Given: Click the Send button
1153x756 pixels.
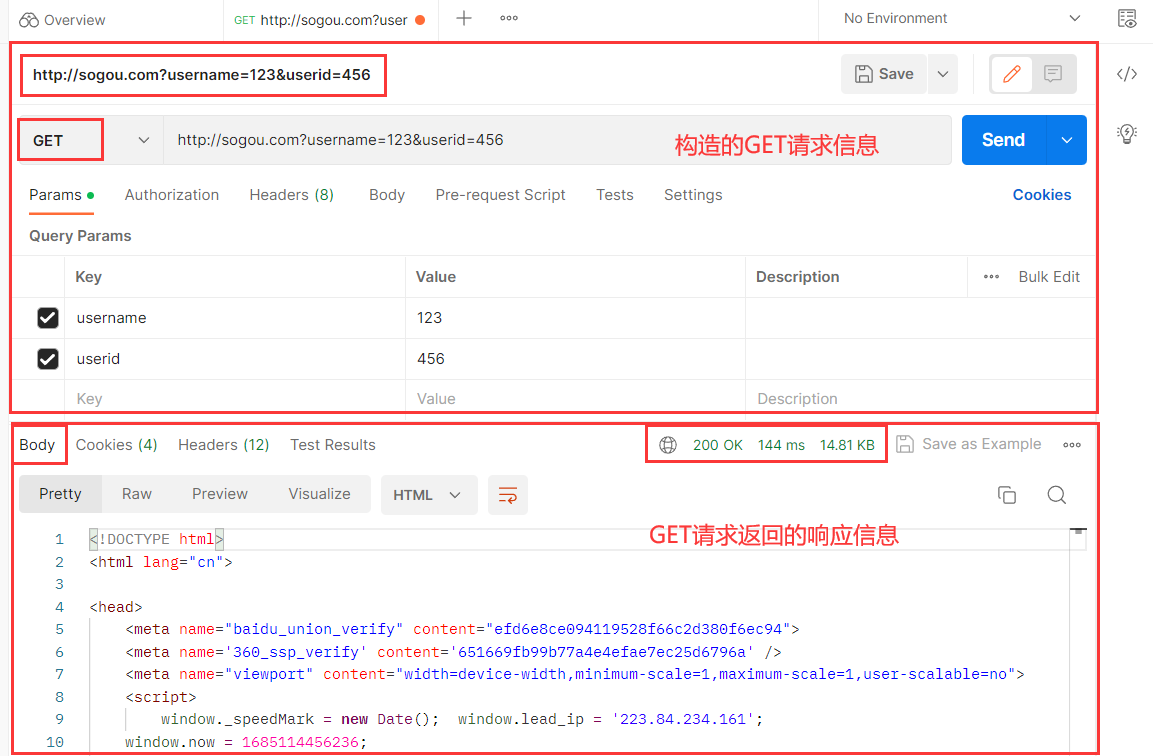Looking at the screenshot, I should [1003, 140].
